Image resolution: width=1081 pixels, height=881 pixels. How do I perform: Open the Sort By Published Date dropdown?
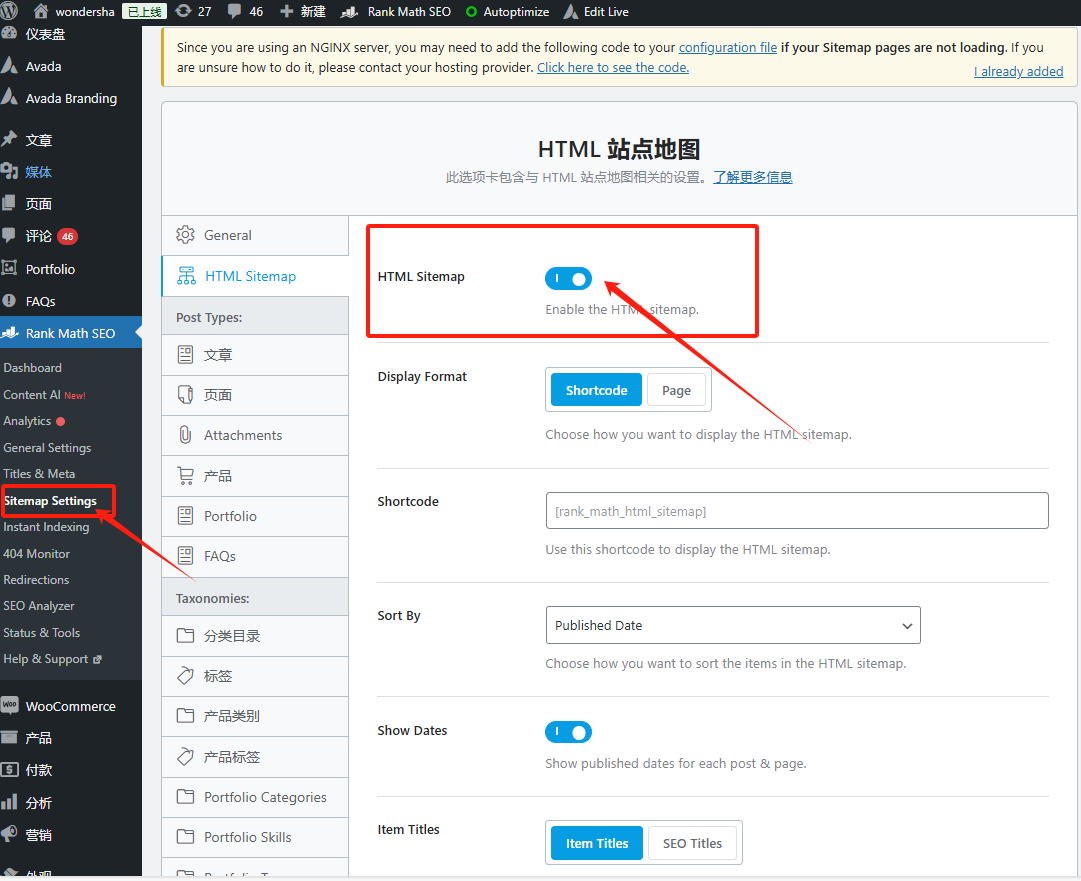tap(732, 625)
